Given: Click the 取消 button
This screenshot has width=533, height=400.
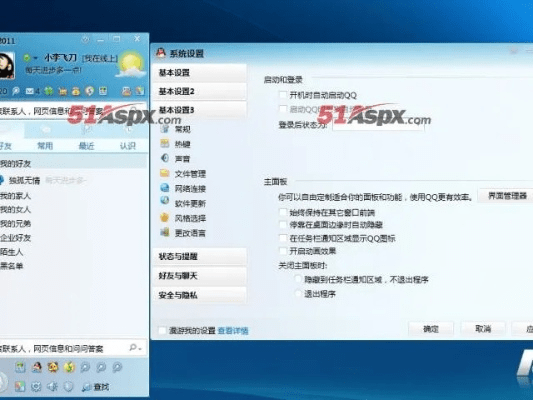Looking at the screenshot, I should tap(483, 329).
